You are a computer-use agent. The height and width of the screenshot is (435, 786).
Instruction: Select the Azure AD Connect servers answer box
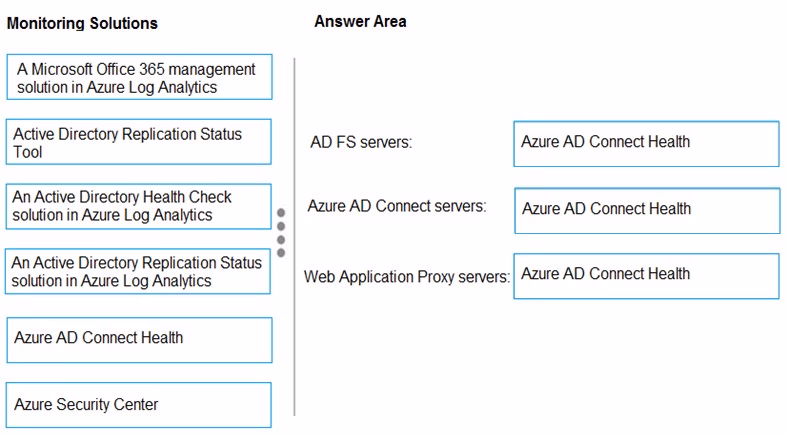point(647,210)
